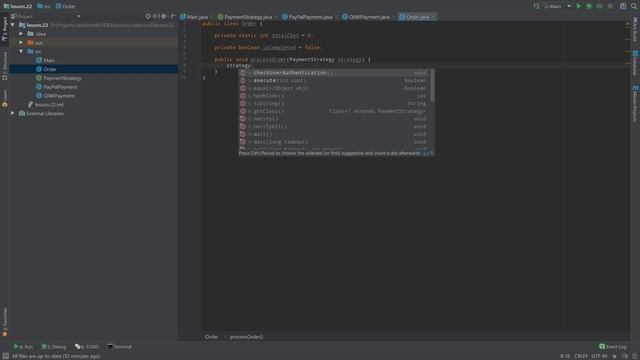Toggle the Ant Build side tab
The height and width of the screenshot is (360, 640).
tap(635, 29)
